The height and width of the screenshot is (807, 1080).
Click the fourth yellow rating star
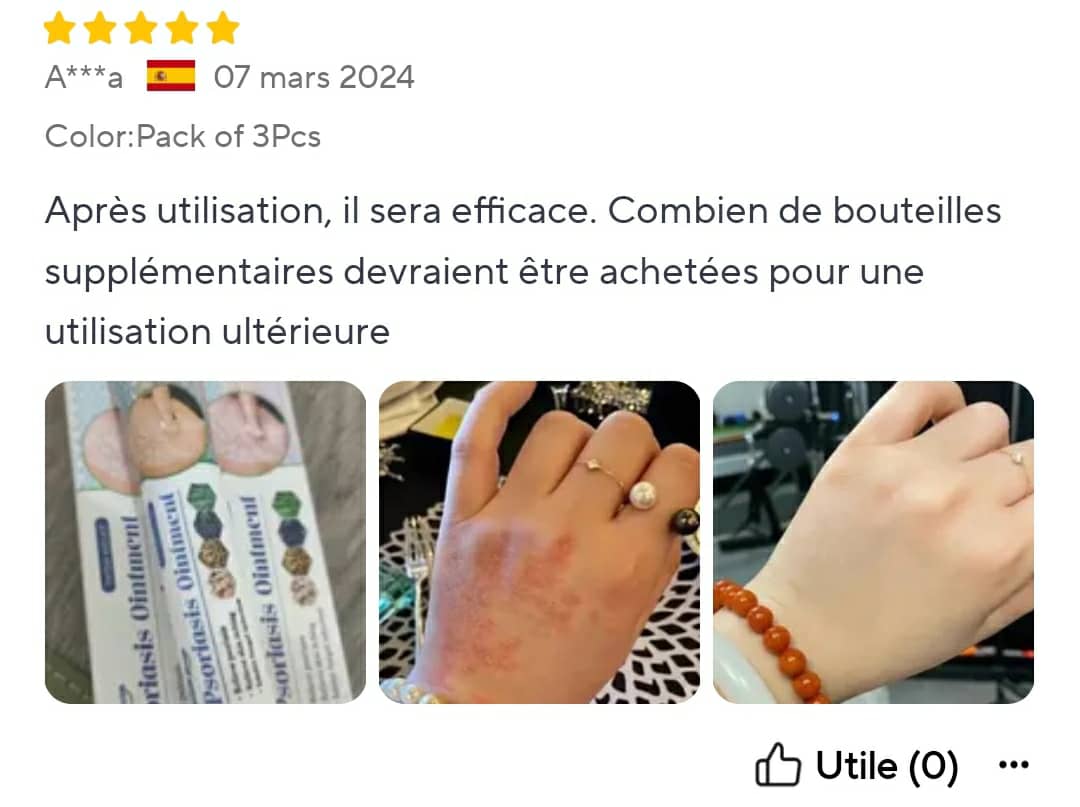(182, 28)
